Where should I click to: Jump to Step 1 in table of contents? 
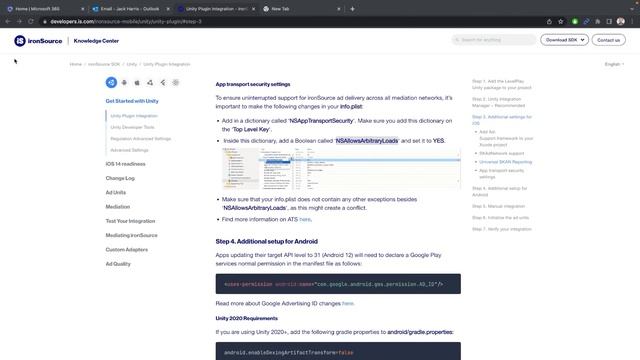pos(502,84)
